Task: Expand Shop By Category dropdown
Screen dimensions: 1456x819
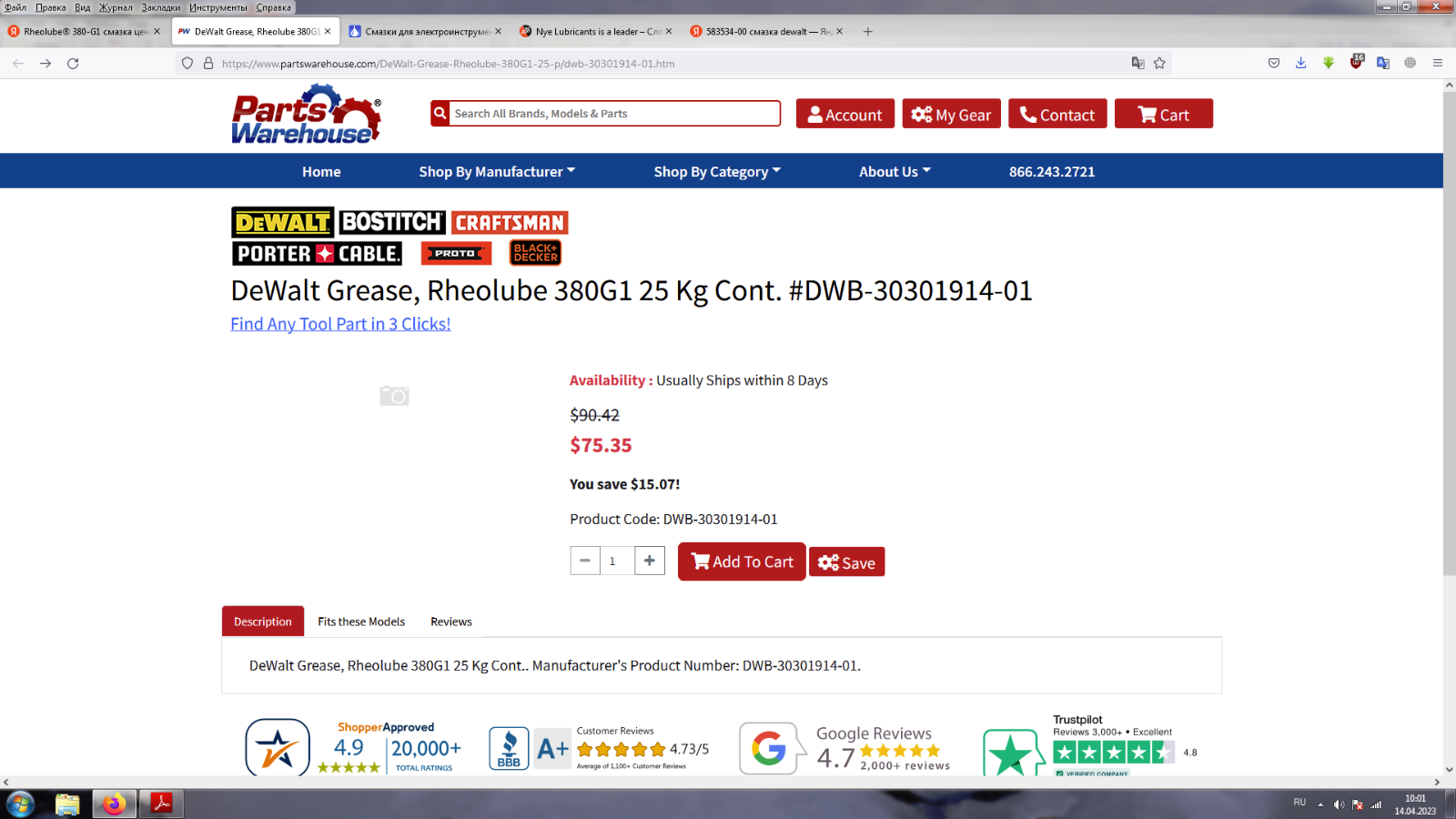Action: [717, 171]
